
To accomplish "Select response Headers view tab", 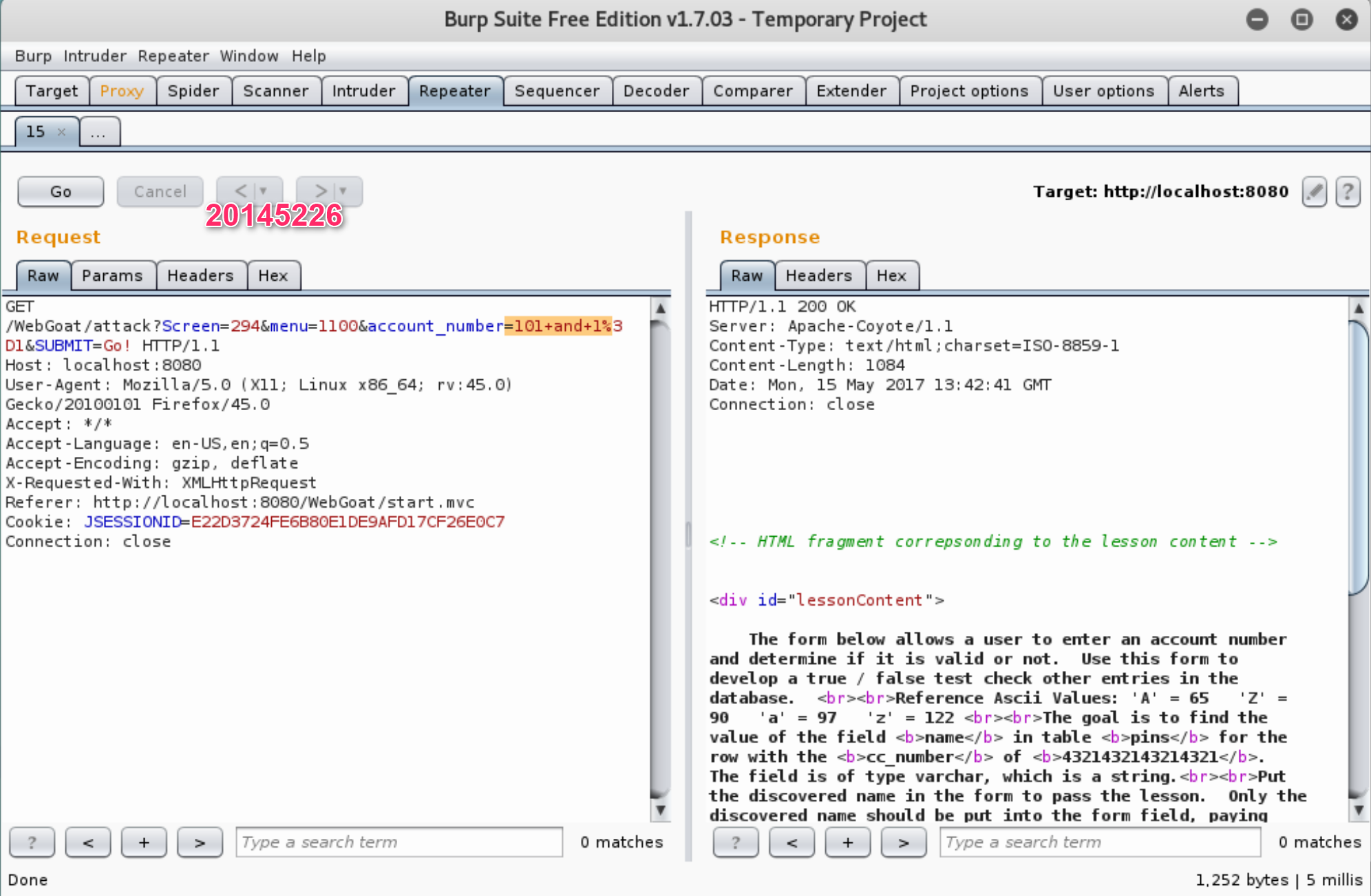I will click(819, 275).
